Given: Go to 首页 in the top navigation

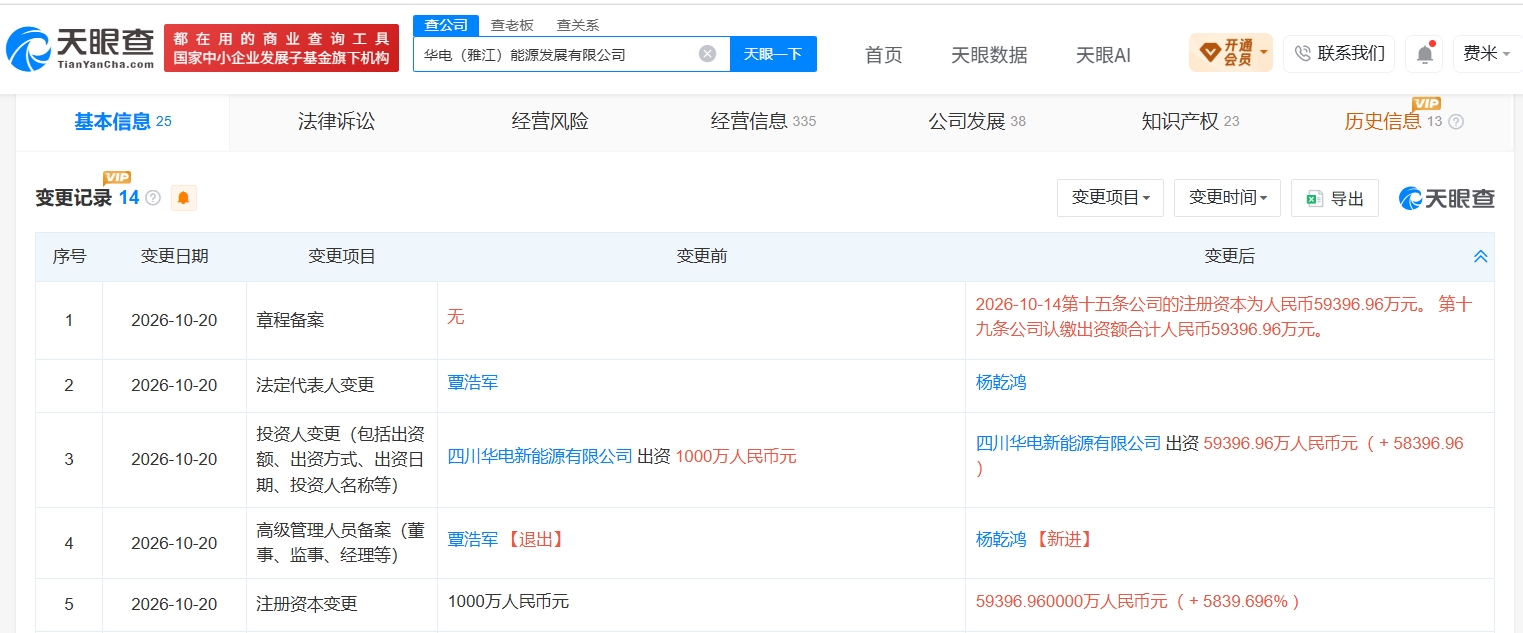Looking at the screenshot, I should pyautogui.click(x=883, y=55).
